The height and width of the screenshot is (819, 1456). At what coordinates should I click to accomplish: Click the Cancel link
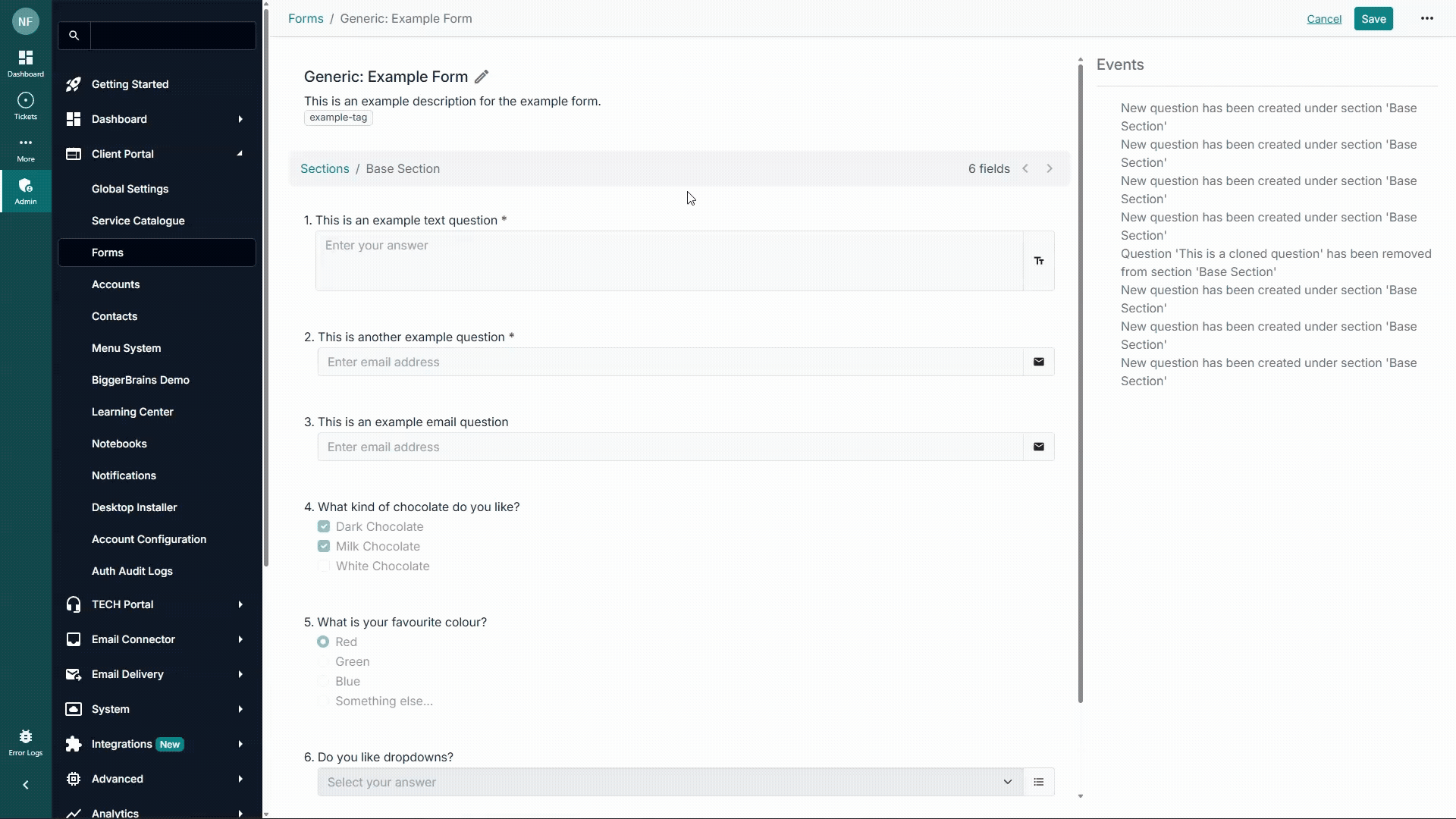click(x=1323, y=19)
